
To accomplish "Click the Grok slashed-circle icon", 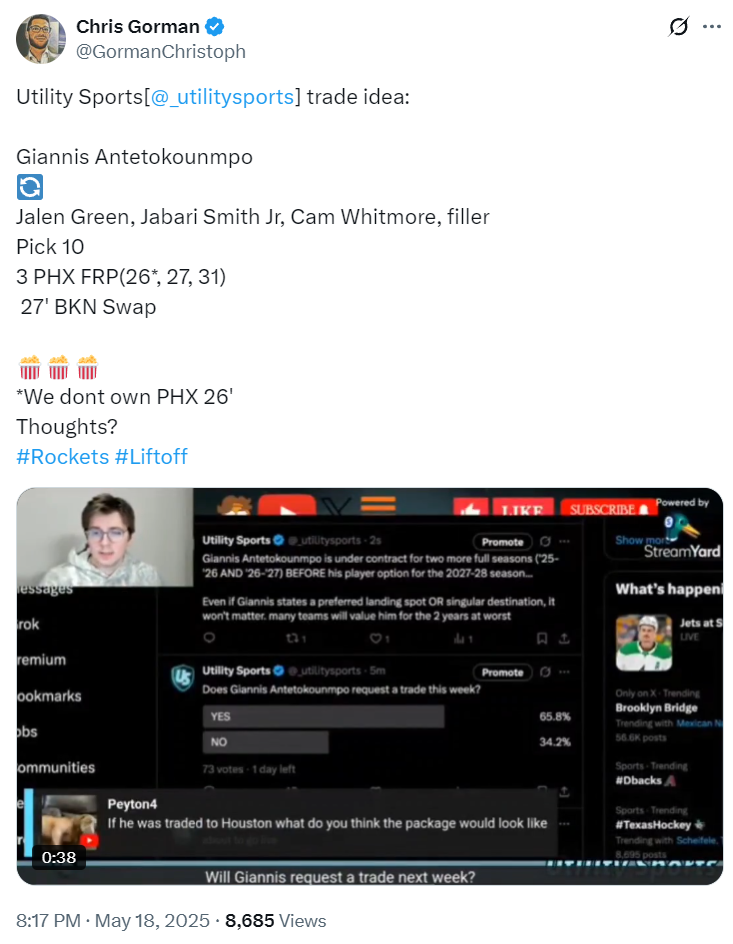I will (678, 26).
